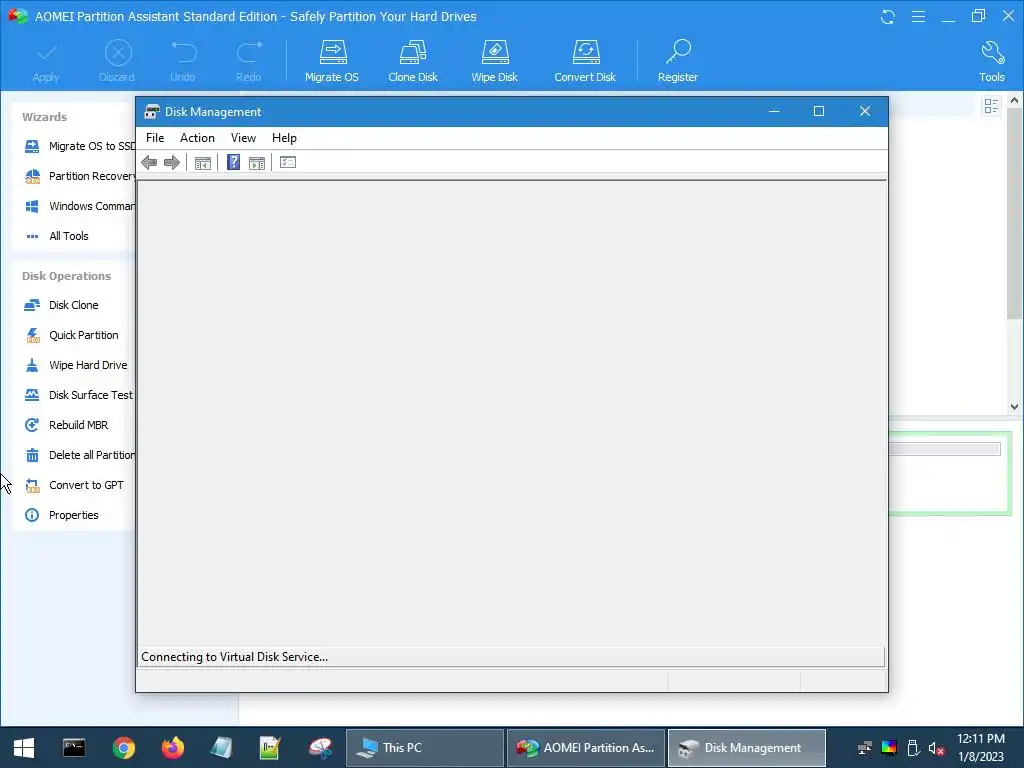Click AOMEI scrollbar down arrow
Viewport: 1024px width, 768px height.
1014,406
